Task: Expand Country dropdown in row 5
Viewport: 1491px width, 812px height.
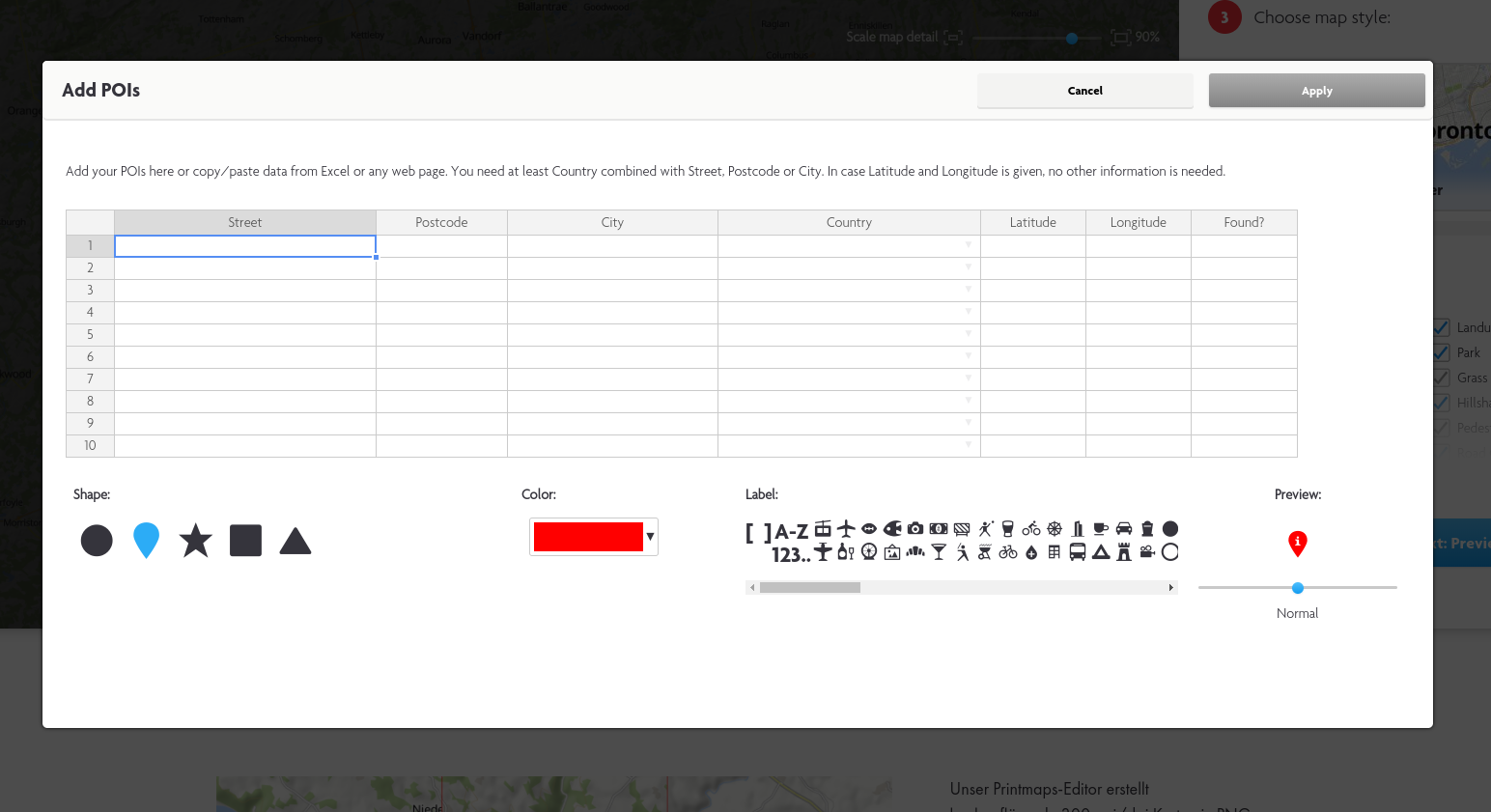Action: pos(968,334)
